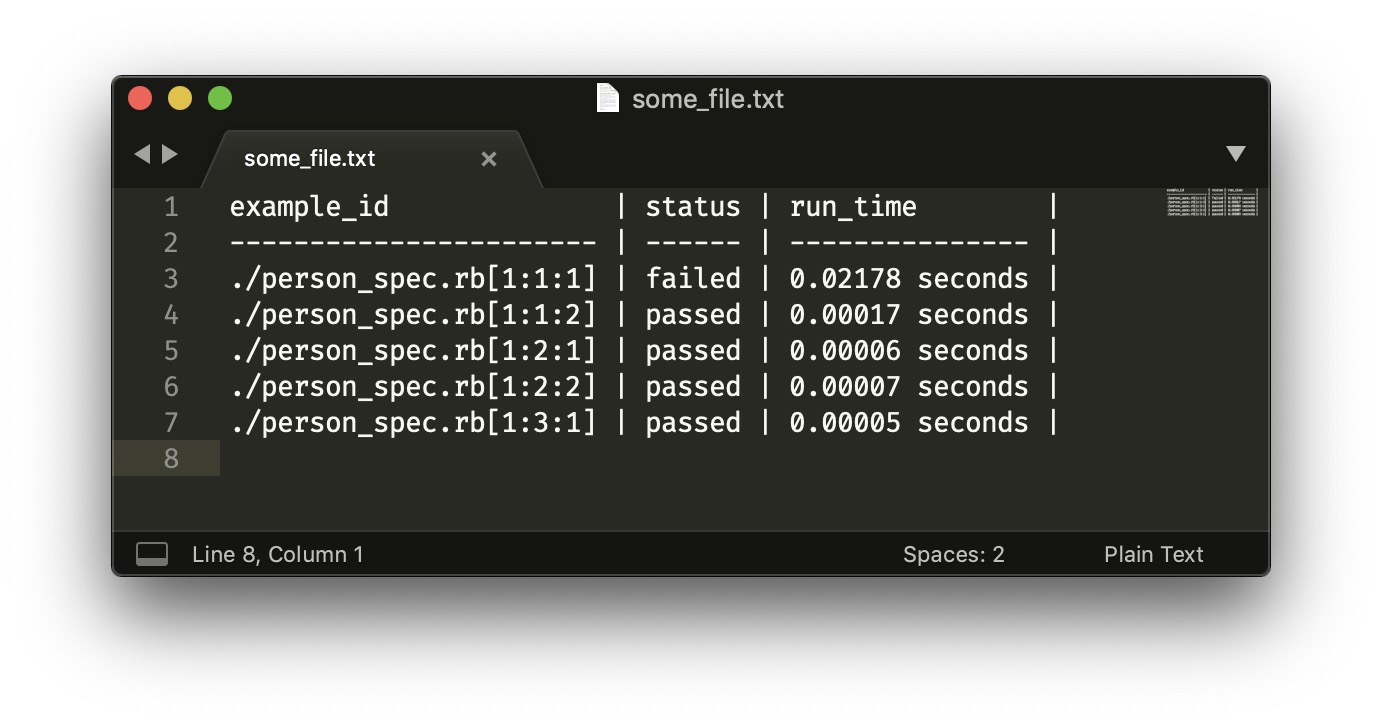Viewport: 1382px width, 724px height.
Task: Click the green full-screen window button
Action: click(220, 98)
